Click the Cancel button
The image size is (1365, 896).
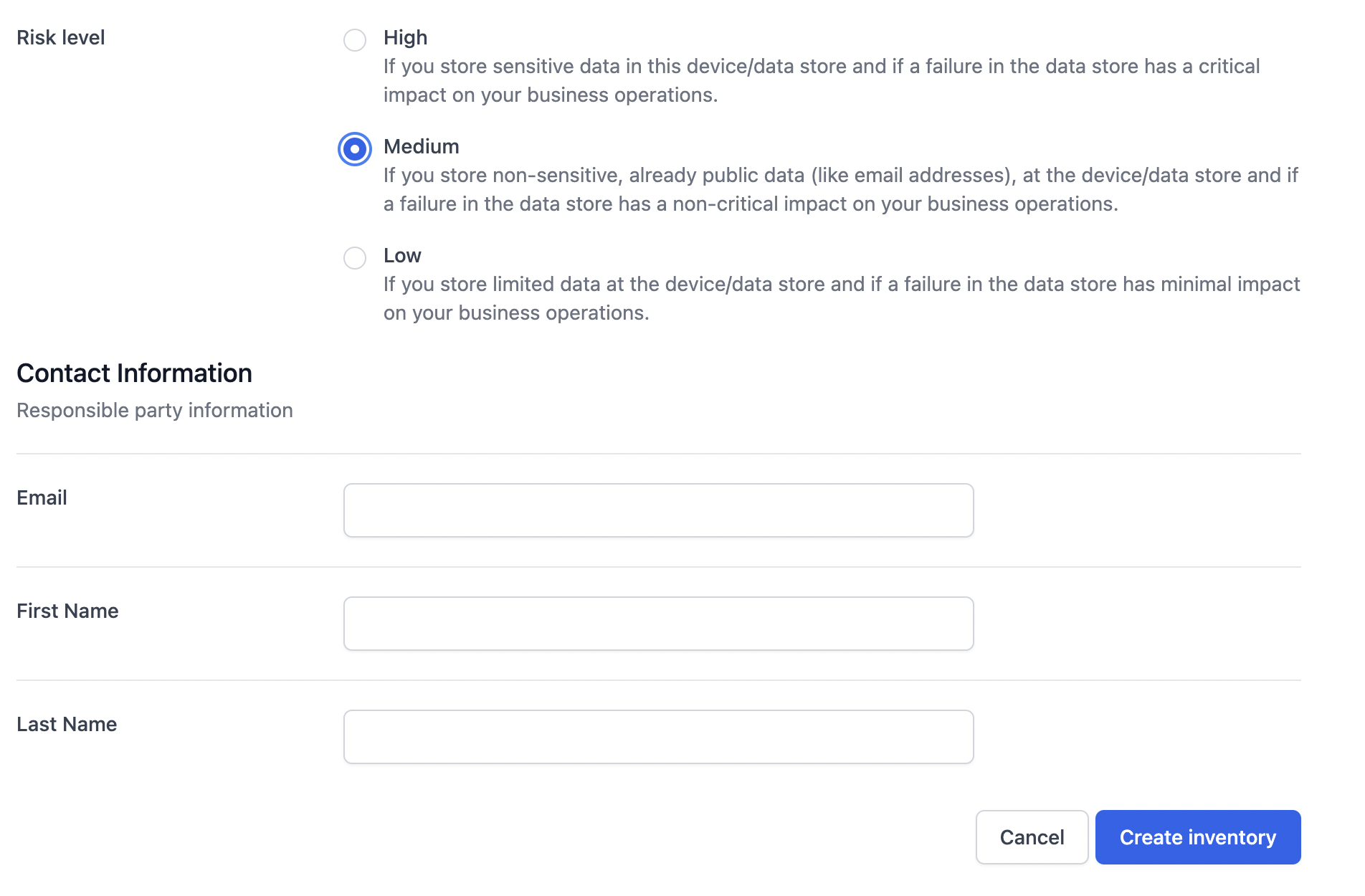click(1032, 837)
